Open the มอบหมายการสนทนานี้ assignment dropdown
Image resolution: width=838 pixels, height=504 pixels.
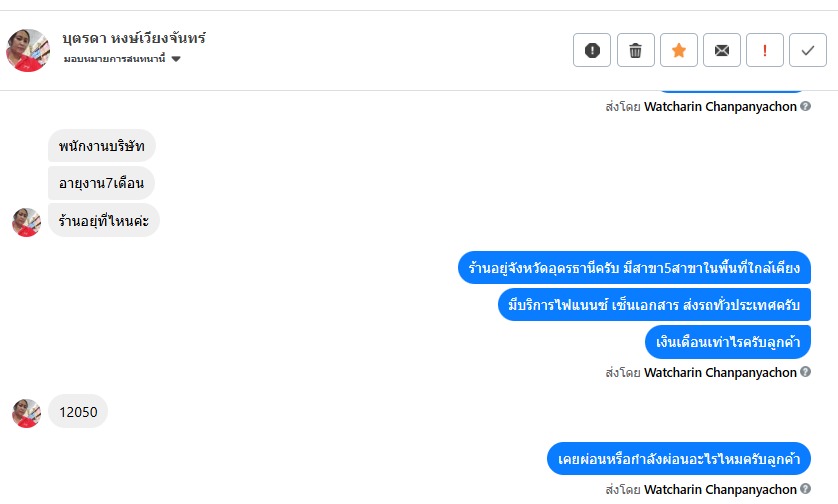coord(122,59)
